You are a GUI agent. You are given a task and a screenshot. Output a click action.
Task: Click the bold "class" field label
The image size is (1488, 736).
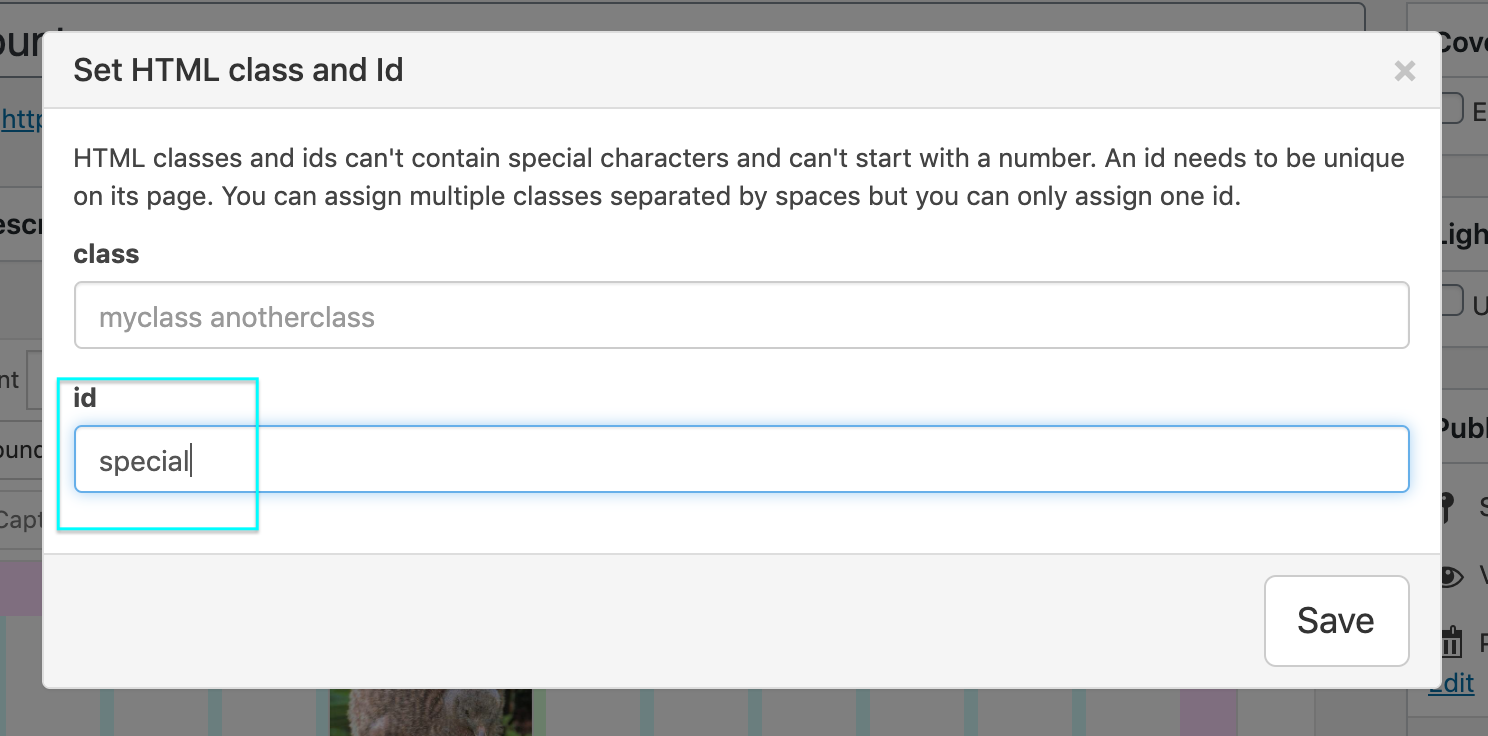106,254
